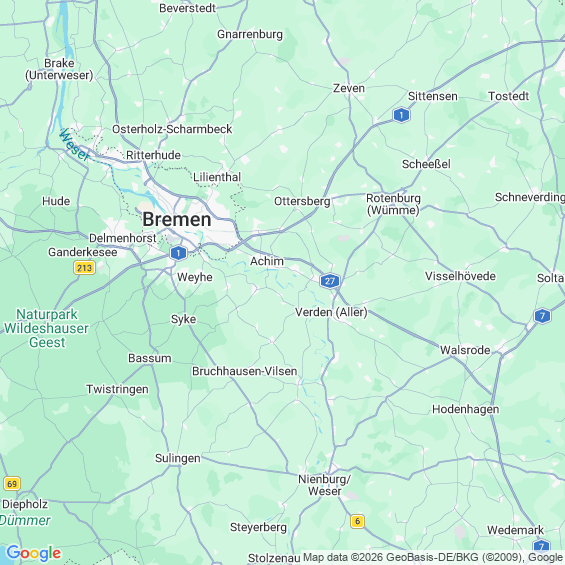Viewport: 565px width, 565px height.
Task: Click the A1 highway shield south of Bremen
Action: pyautogui.click(x=178, y=253)
